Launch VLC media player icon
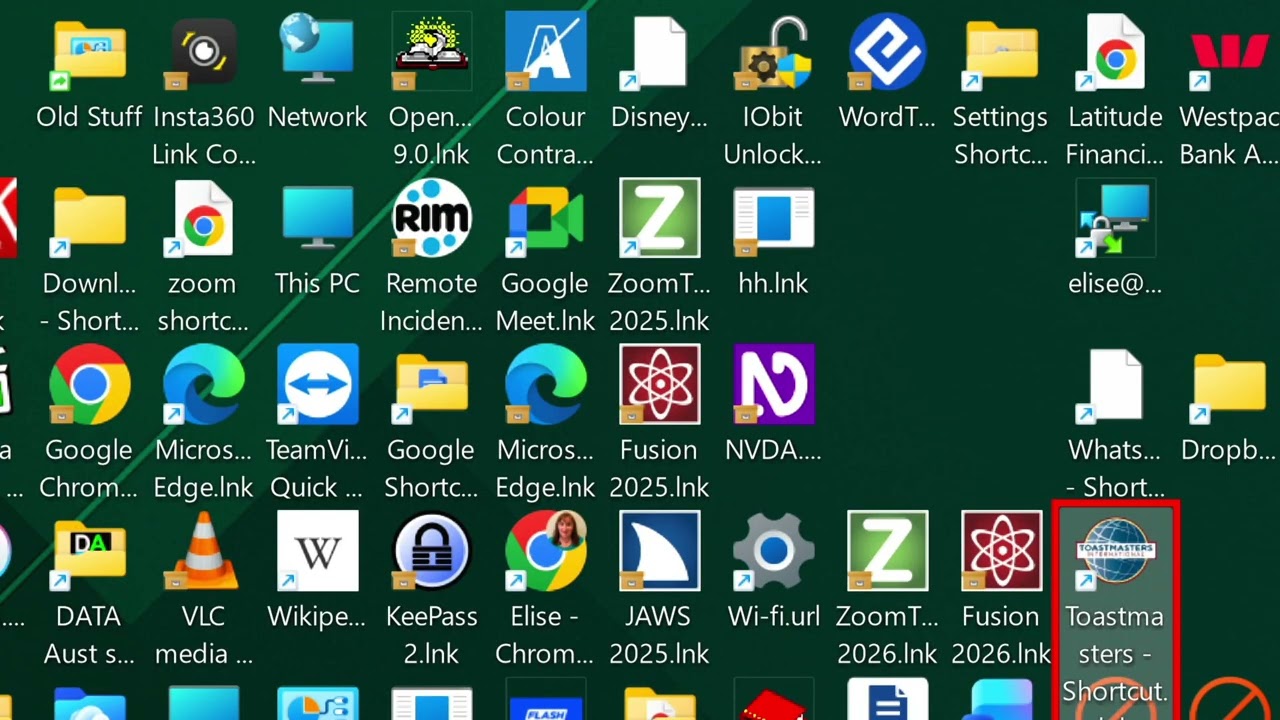 (x=204, y=552)
